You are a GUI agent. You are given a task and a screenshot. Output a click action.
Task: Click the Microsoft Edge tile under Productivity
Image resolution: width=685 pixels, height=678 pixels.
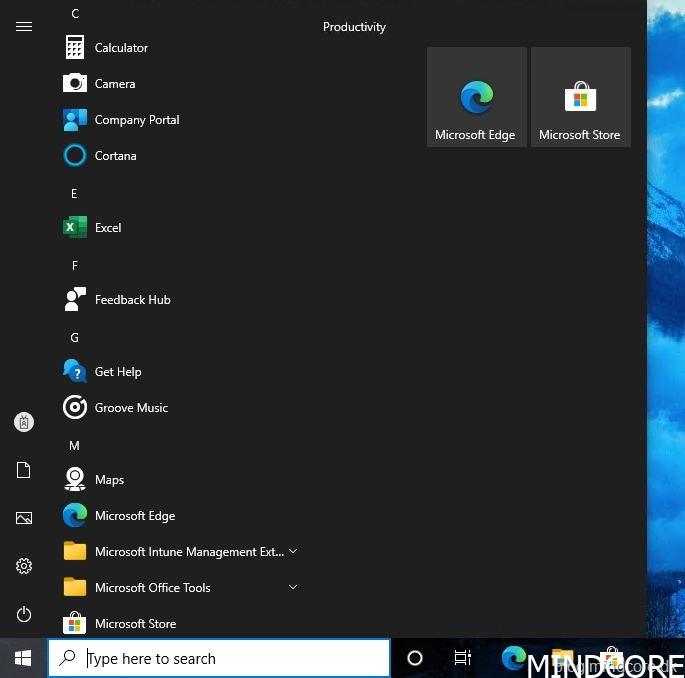476,98
